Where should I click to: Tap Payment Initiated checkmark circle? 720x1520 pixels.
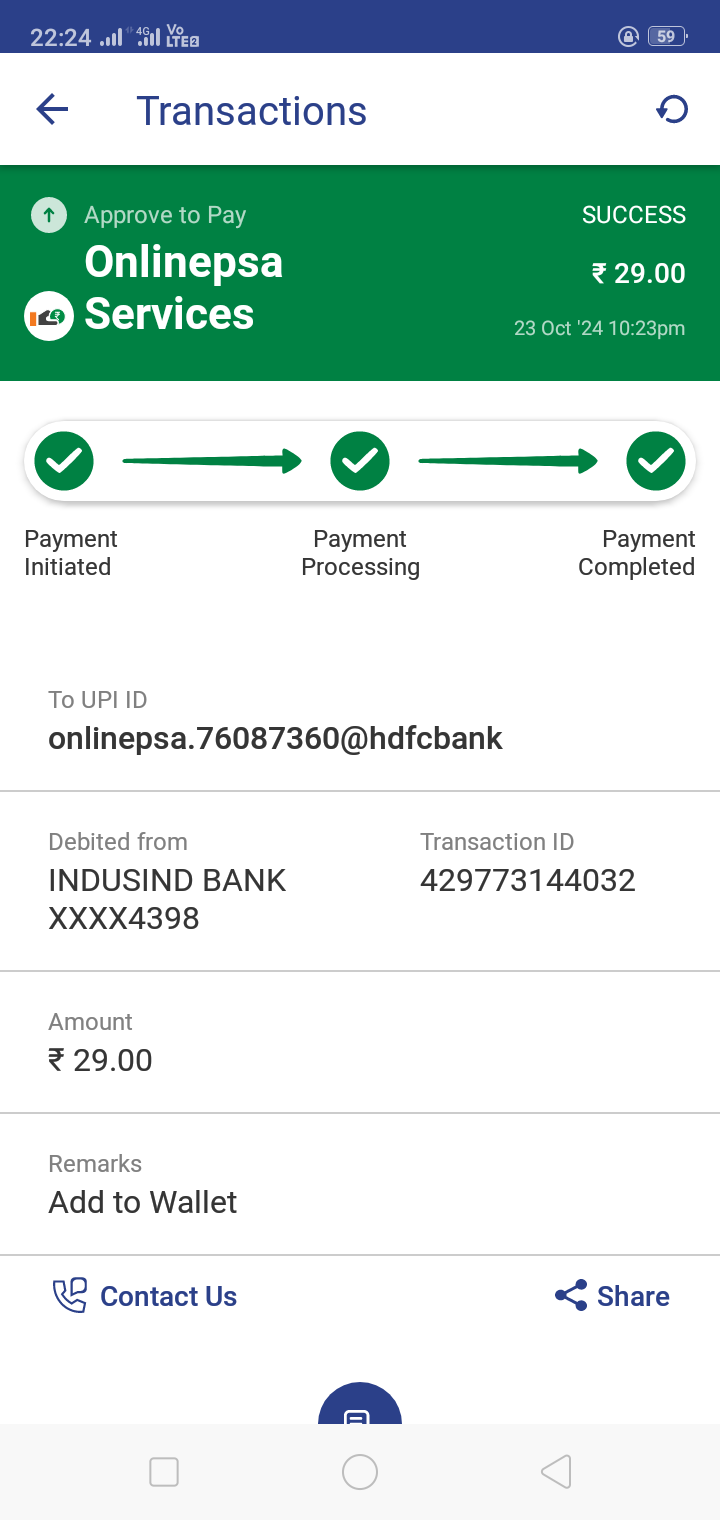(64, 461)
